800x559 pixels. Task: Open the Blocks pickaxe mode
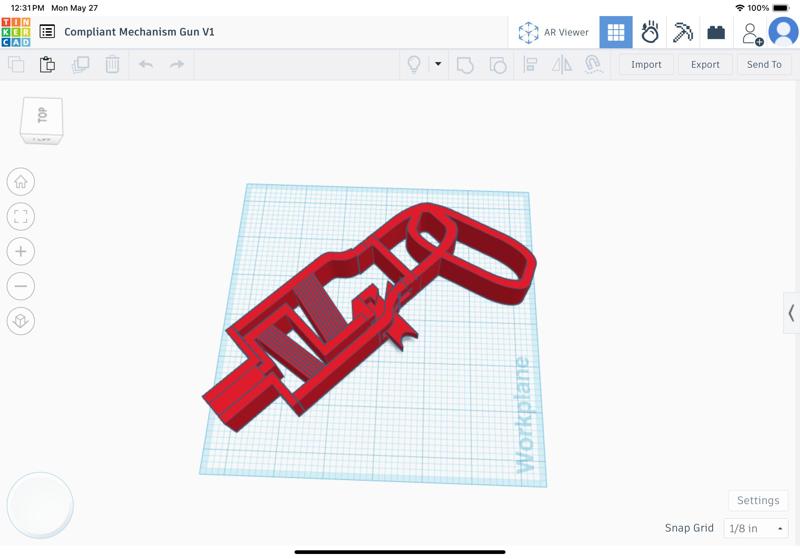[683, 32]
